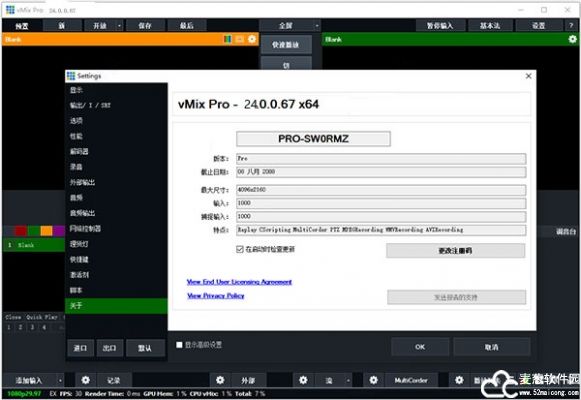
Task: Open gear icon on green output header
Action: (x=572, y=39)
